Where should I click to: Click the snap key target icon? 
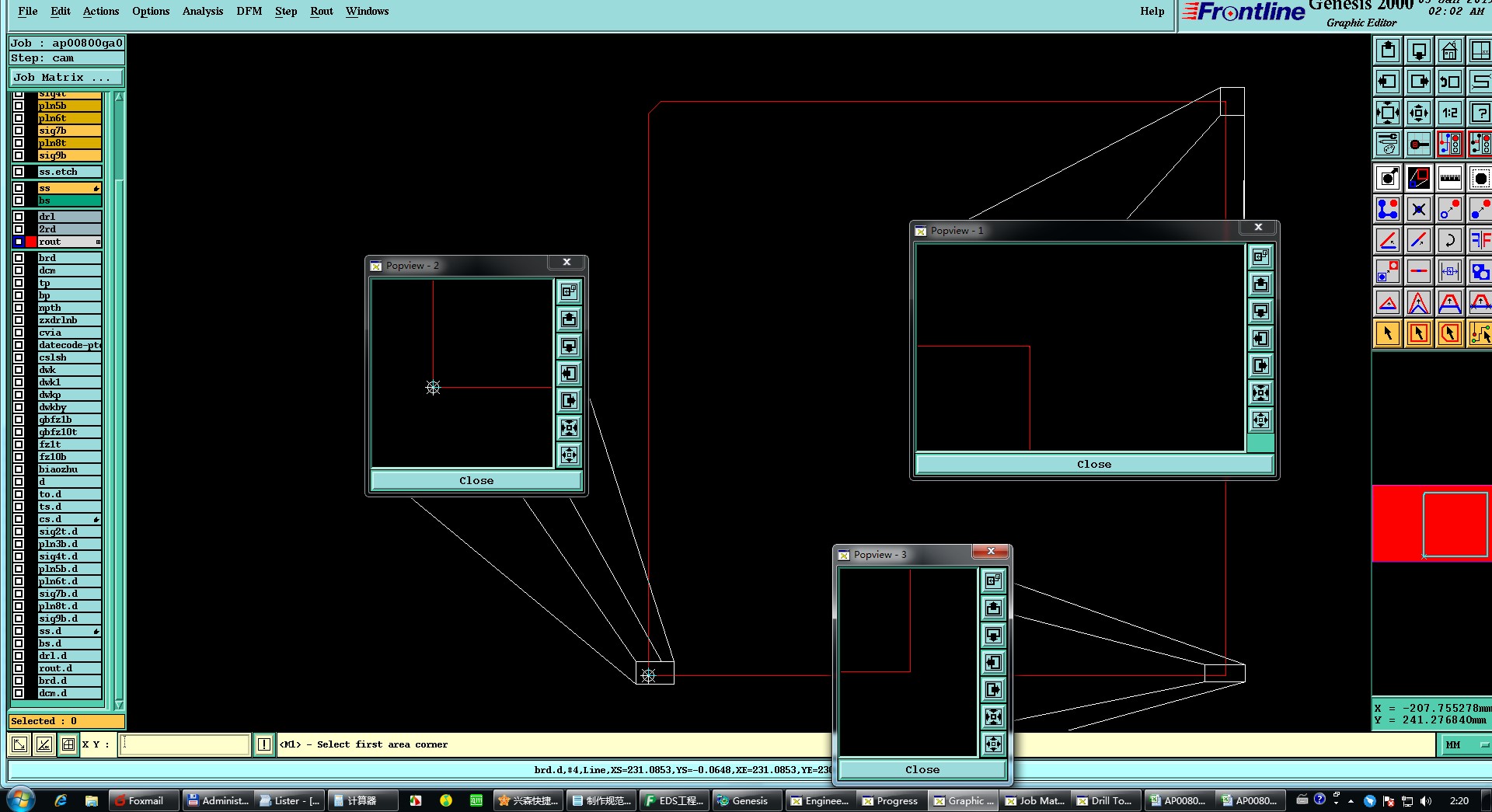(1419, 144)
